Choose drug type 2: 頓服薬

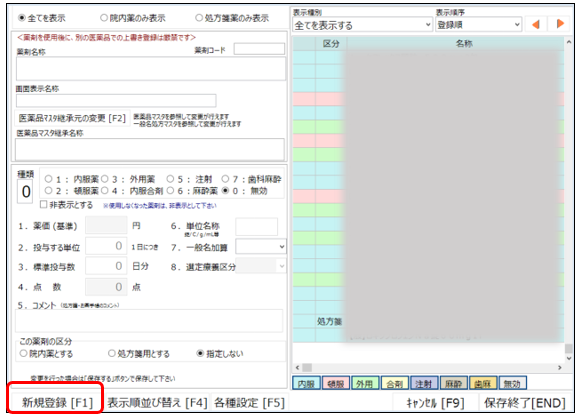(x=48, y=191)
